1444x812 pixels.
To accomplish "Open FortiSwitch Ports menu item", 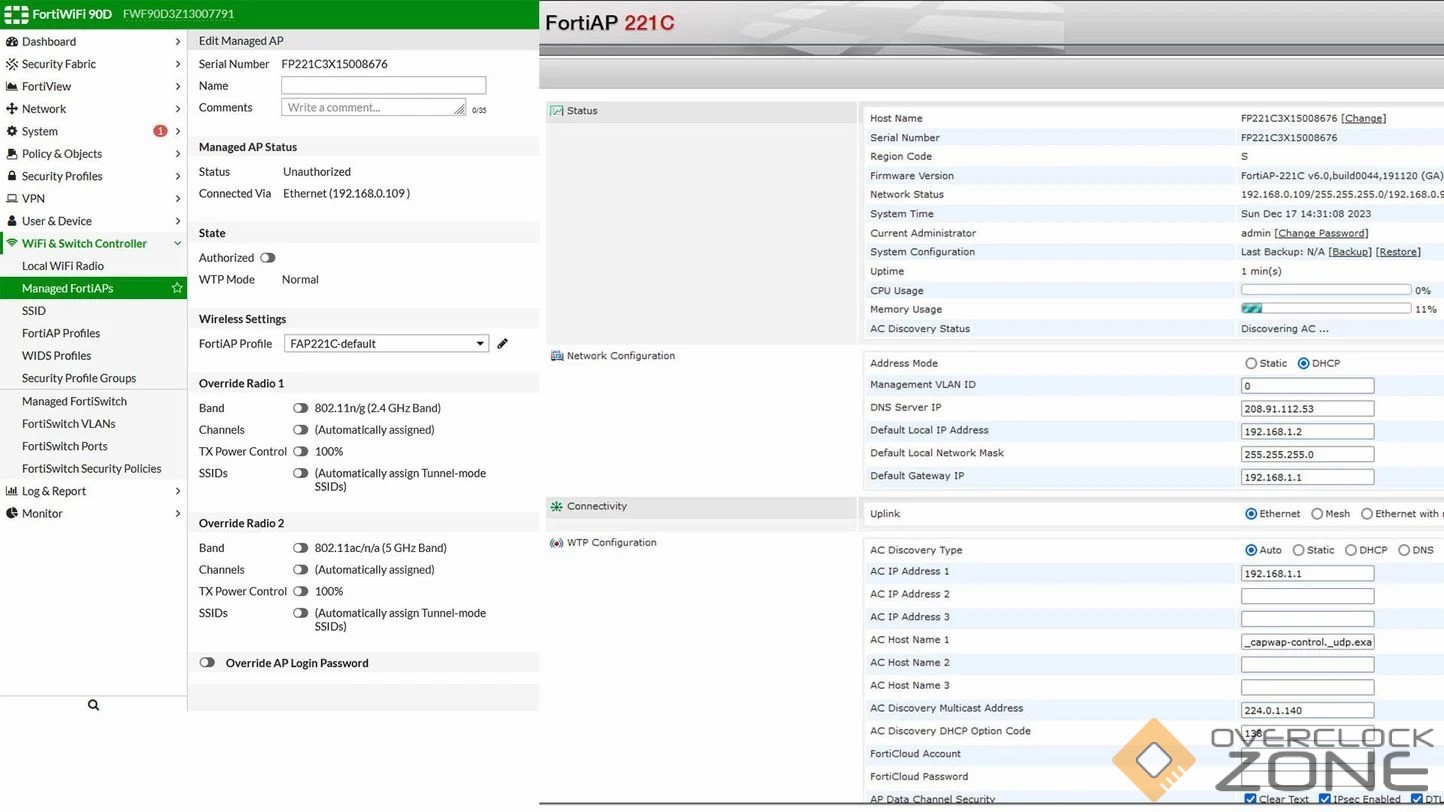I will click(65, 446).
